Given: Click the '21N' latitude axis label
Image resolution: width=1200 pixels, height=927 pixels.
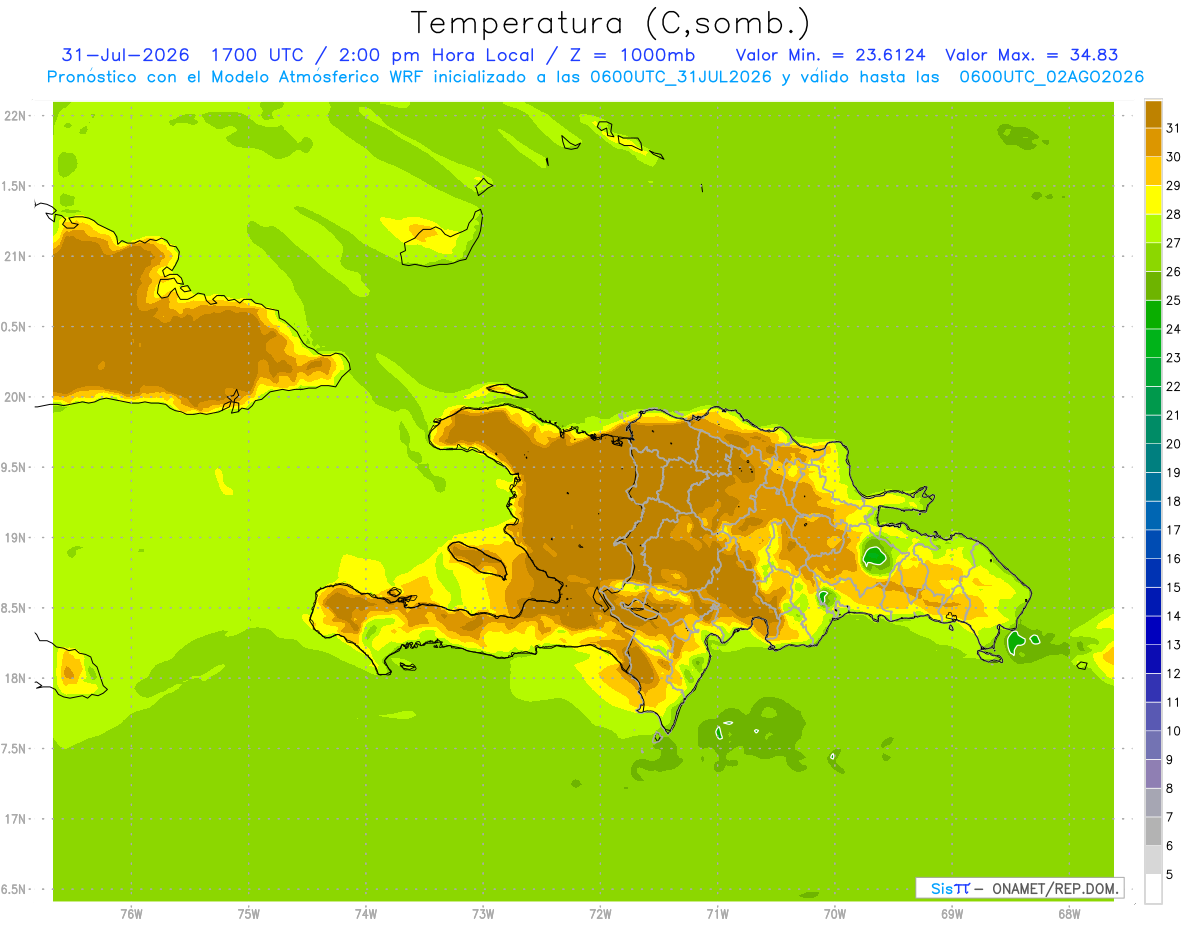Looking at the screenshot, I should [17, 256].
